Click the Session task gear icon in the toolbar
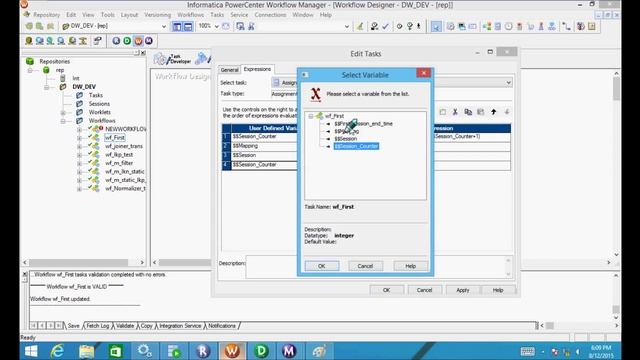The height and width of the screenshot is (360, 640). coord(451,27)
